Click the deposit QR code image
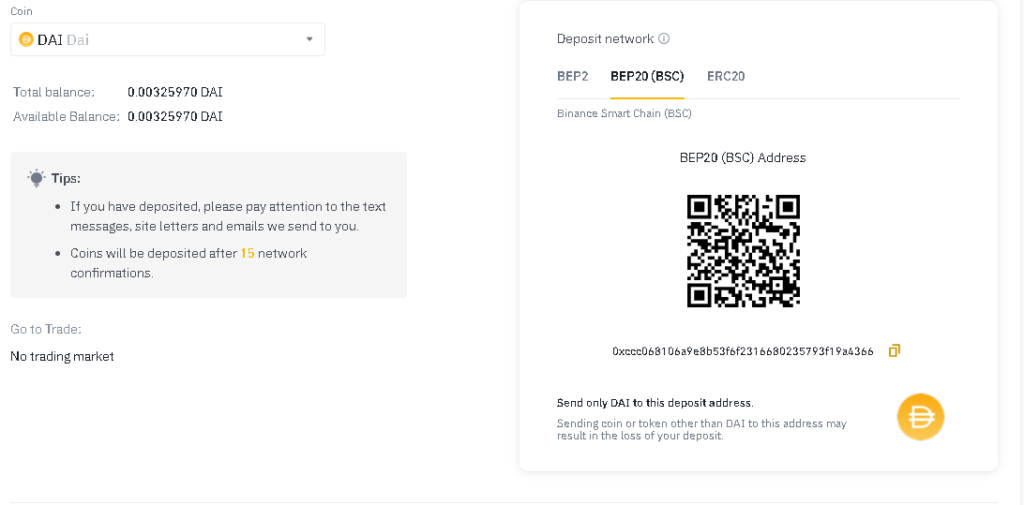 pos(743,251)
